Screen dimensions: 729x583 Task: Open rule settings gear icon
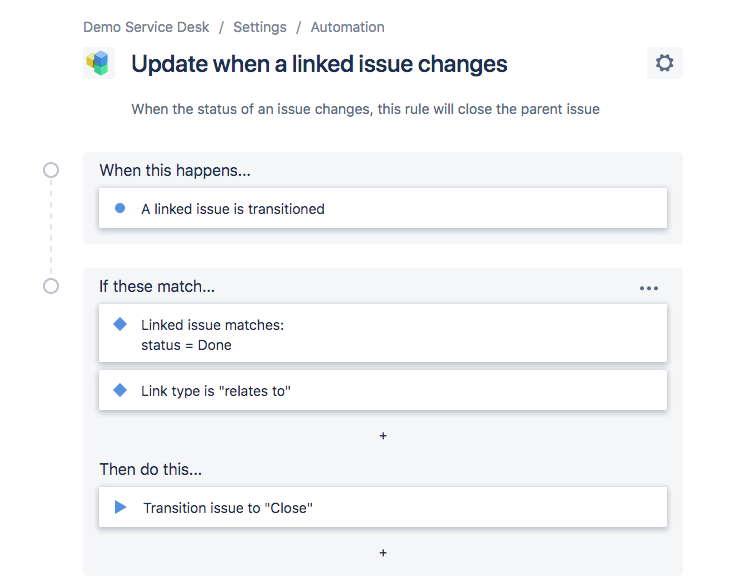tap(664, 63)
